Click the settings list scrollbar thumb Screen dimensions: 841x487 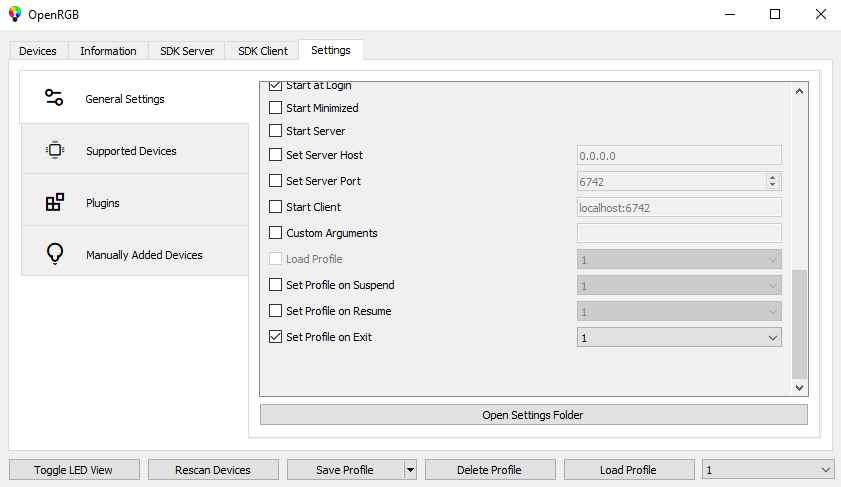(799, 324)
